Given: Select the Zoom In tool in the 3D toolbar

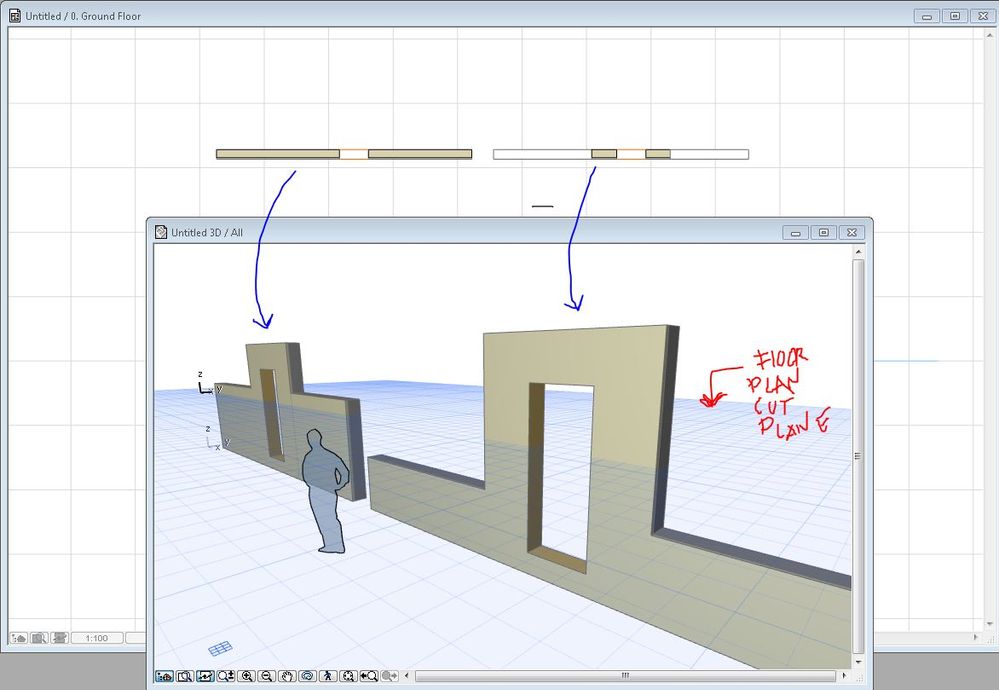Looking at the screenshot, I should 246,677.
